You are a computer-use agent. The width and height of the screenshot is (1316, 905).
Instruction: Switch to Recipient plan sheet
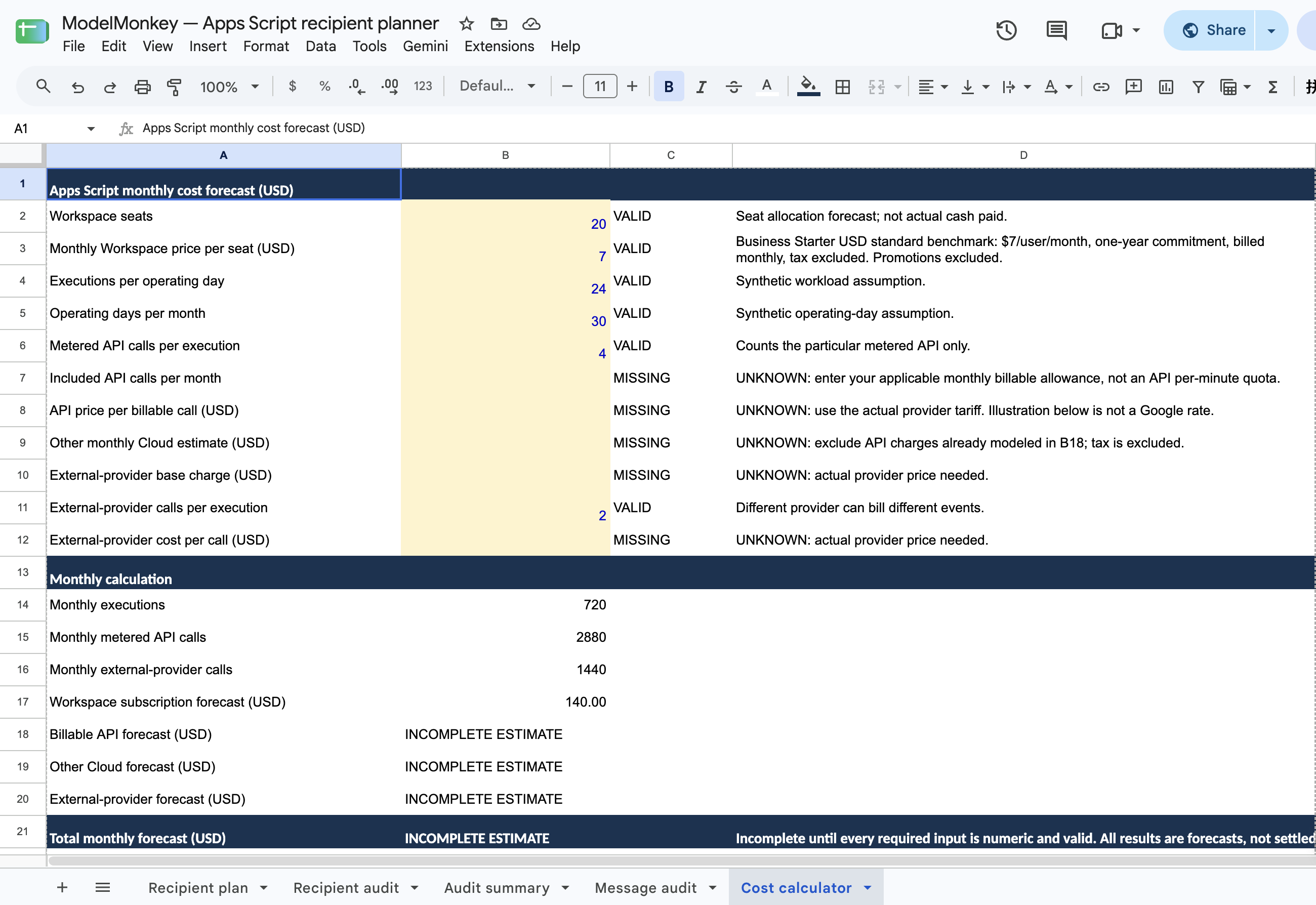tap(198, 887)
